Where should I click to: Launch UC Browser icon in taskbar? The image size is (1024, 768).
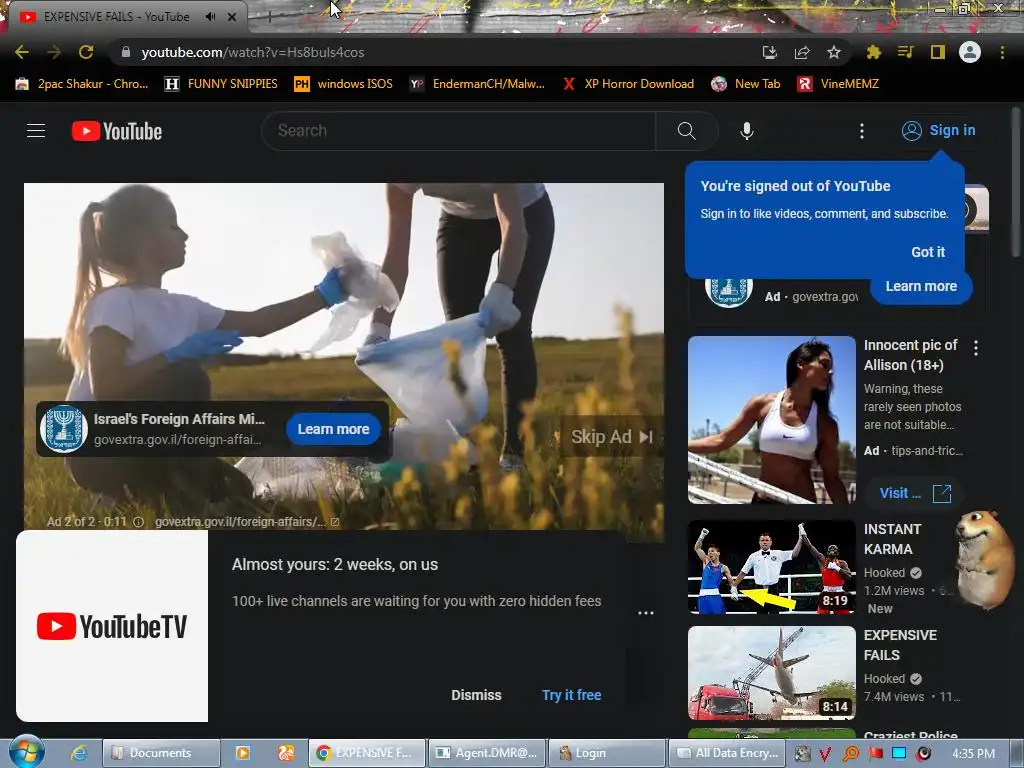(x=286, y=753)
